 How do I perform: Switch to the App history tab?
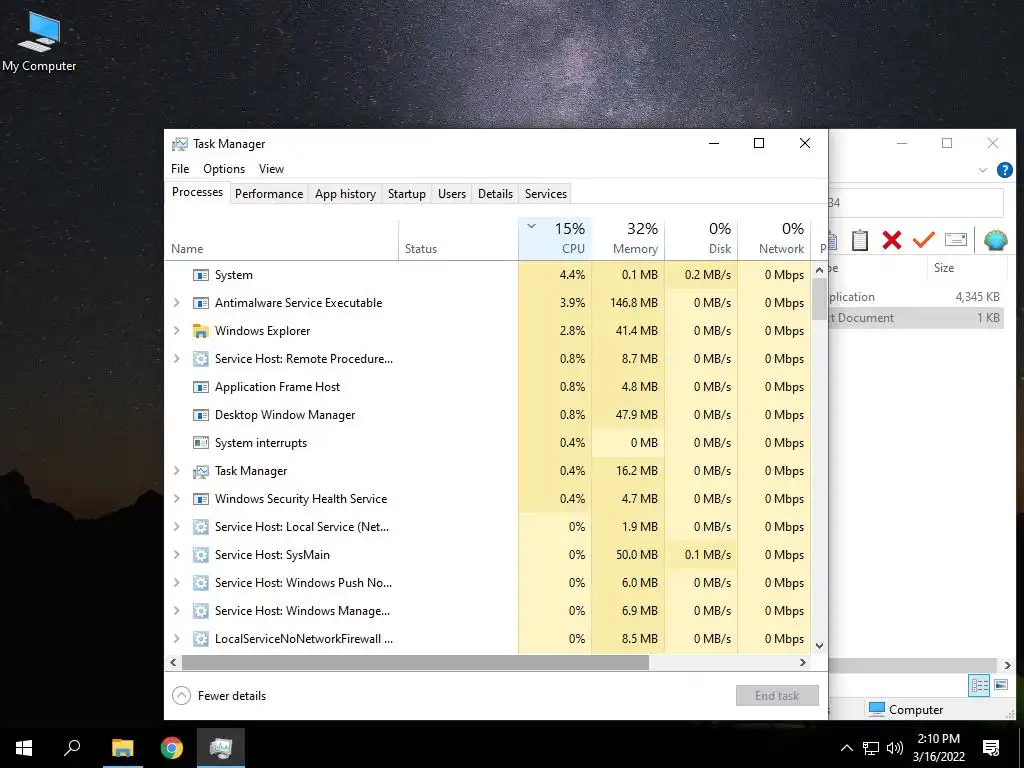tap(345, 194)
